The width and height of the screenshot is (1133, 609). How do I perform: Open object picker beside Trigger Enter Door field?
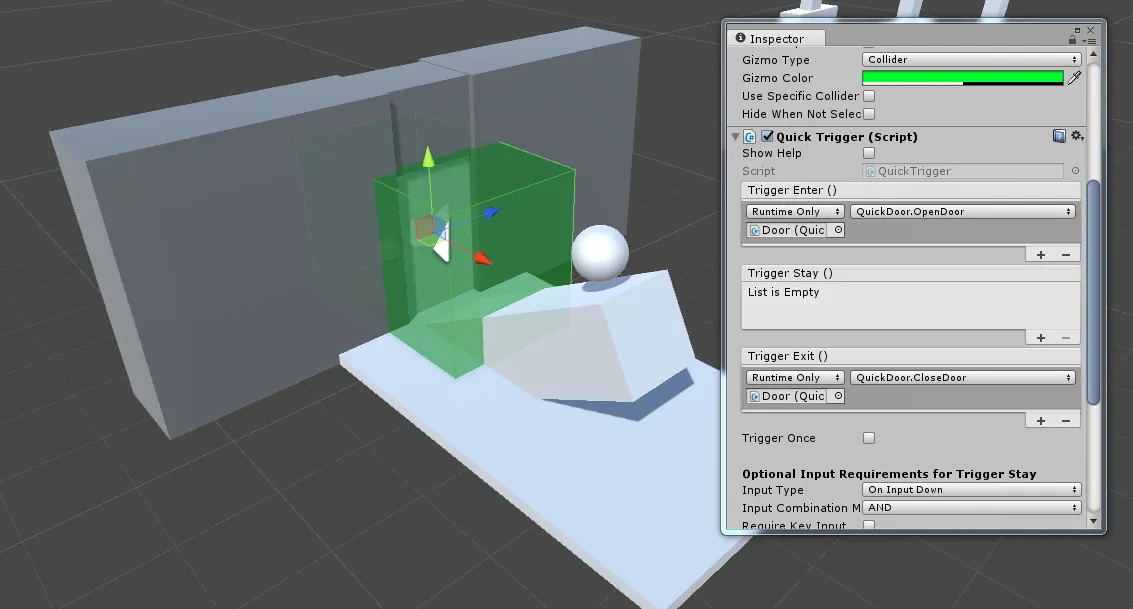coord(838,230)
